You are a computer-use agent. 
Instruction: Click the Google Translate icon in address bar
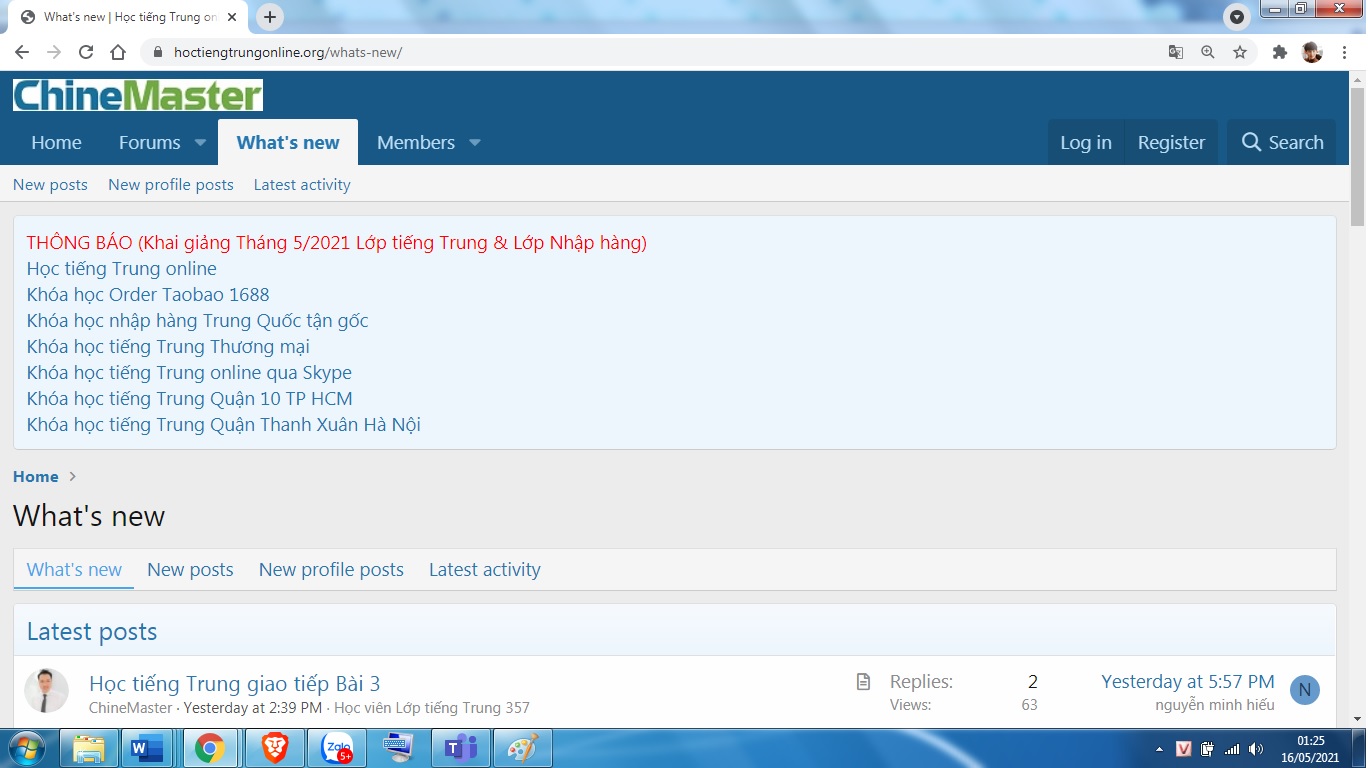click(x=1176, y=52)
